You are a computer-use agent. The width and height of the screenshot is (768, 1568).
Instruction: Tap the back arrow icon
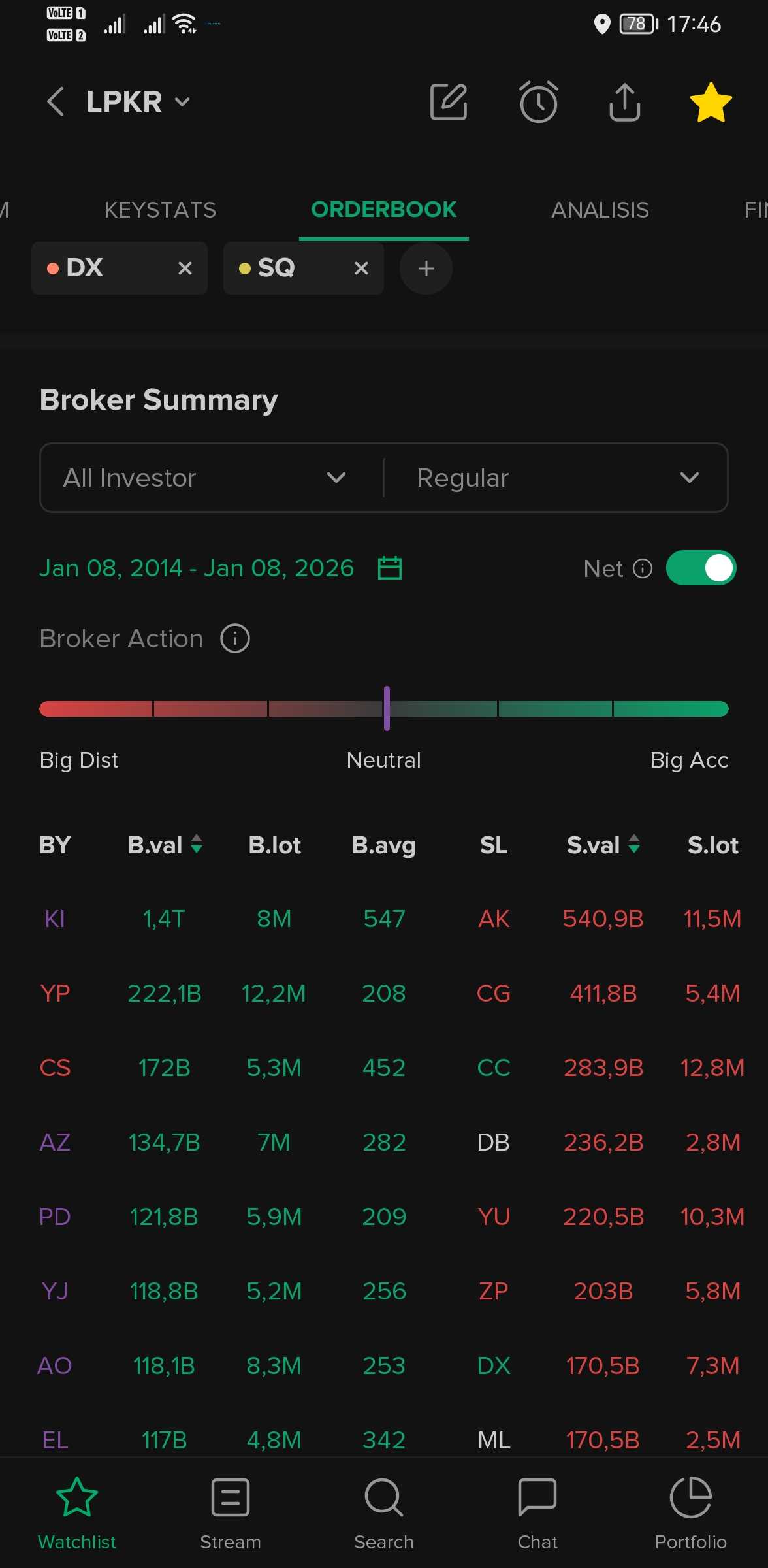[x=56, y=102]
